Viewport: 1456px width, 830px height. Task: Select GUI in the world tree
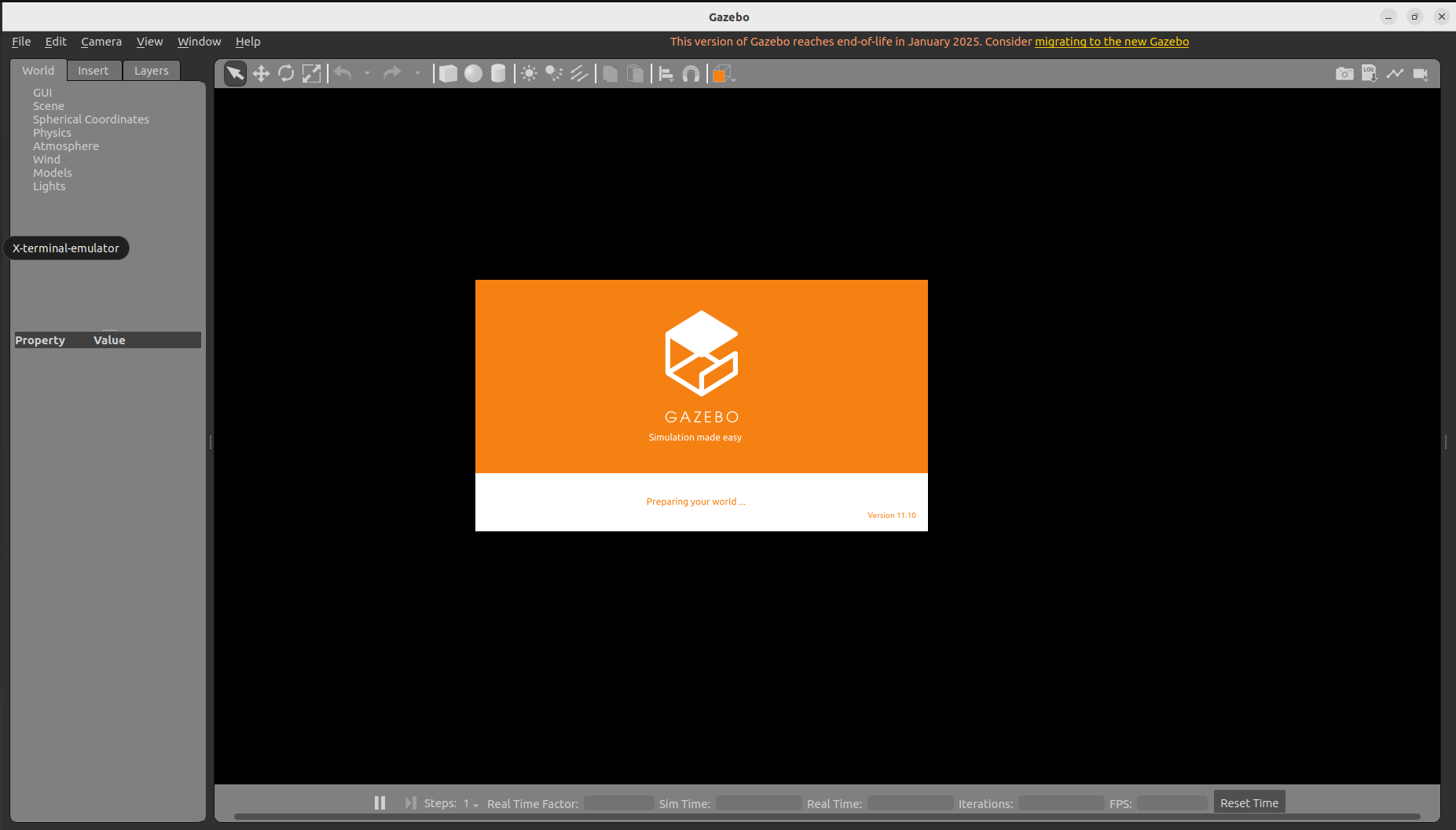[42, 93]
